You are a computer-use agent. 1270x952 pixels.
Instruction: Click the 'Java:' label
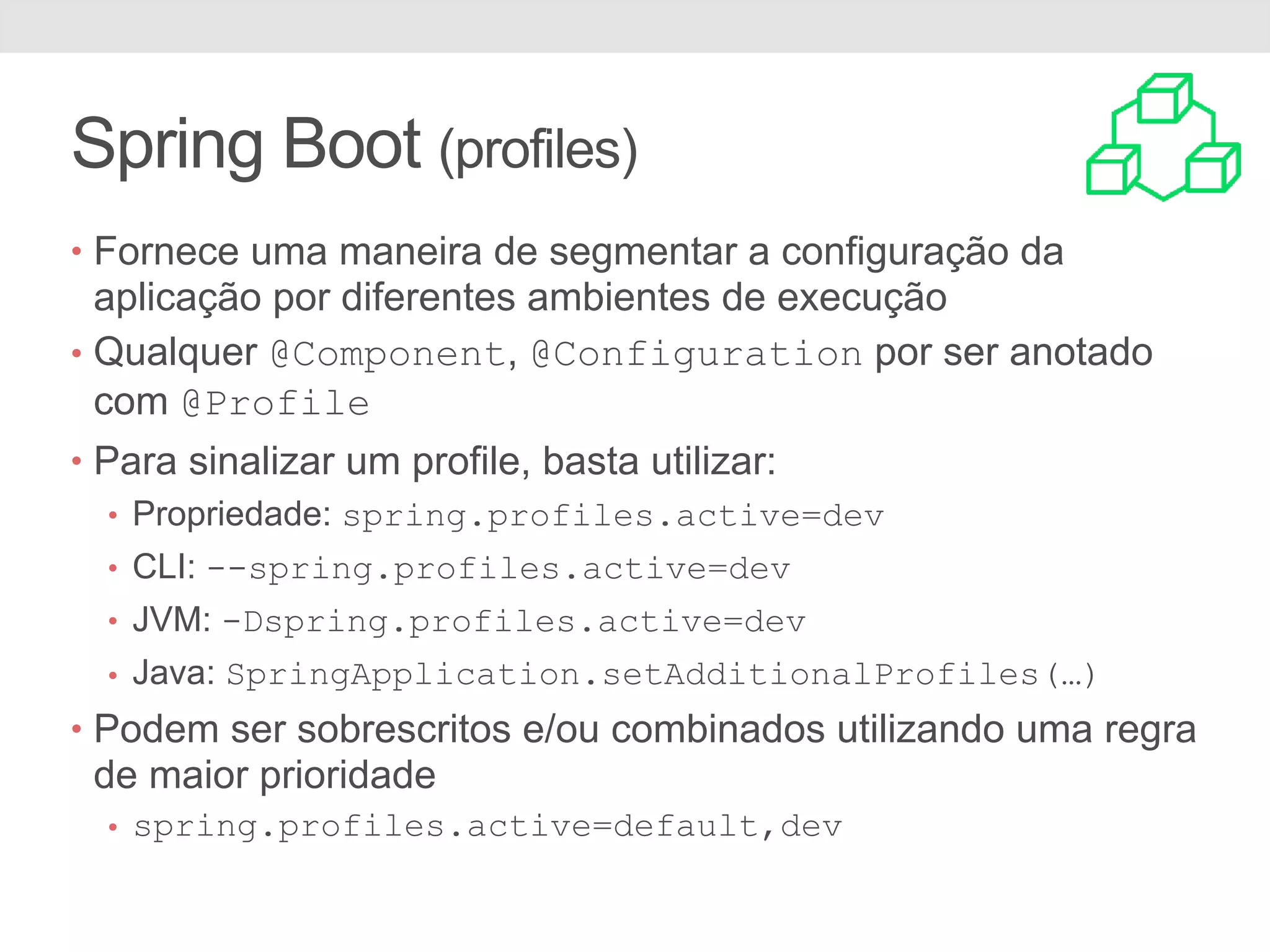(174, 672)
